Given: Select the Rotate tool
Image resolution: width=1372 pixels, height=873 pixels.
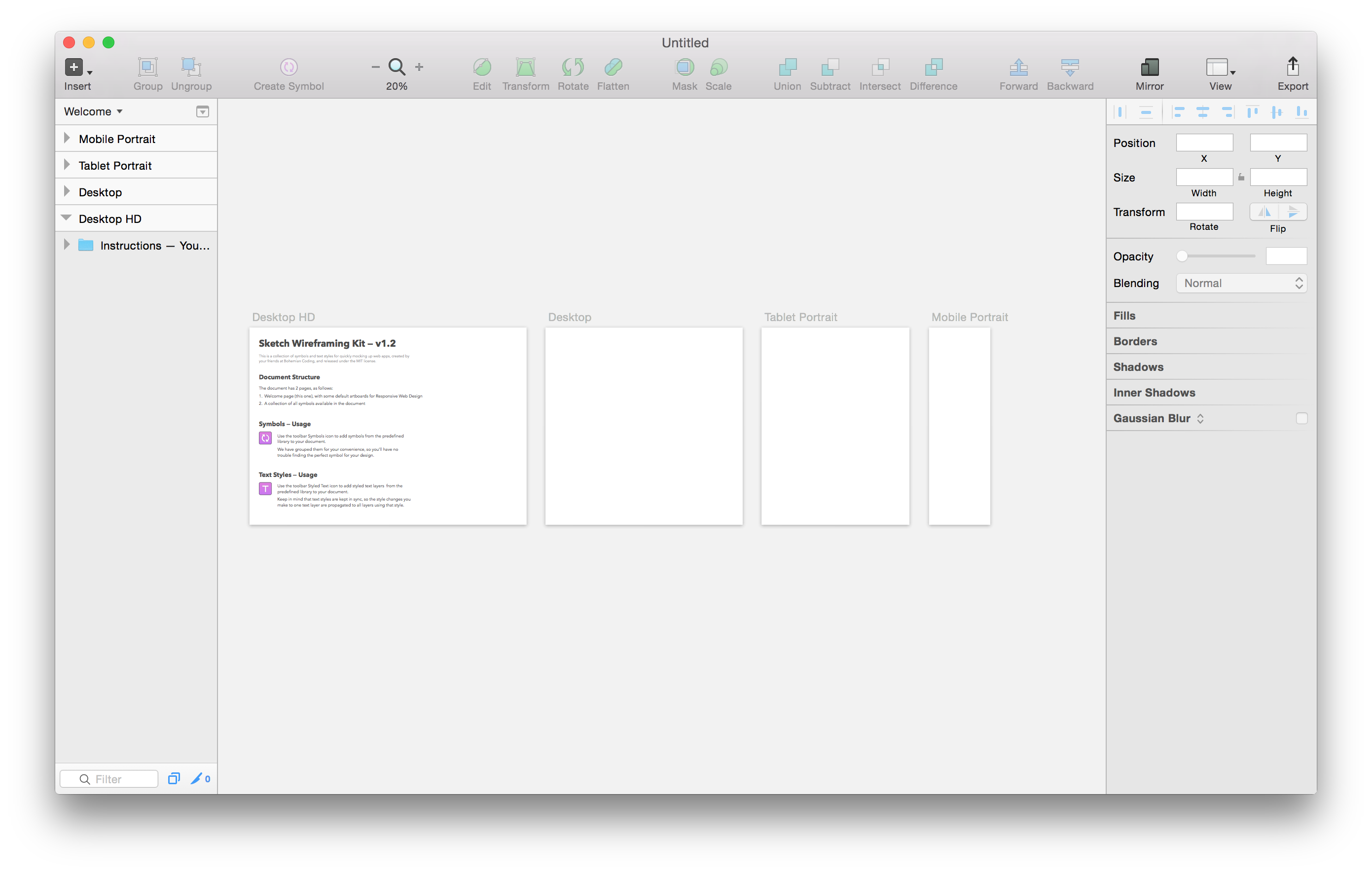Looking at the screenshot, I should pos(573,67).
